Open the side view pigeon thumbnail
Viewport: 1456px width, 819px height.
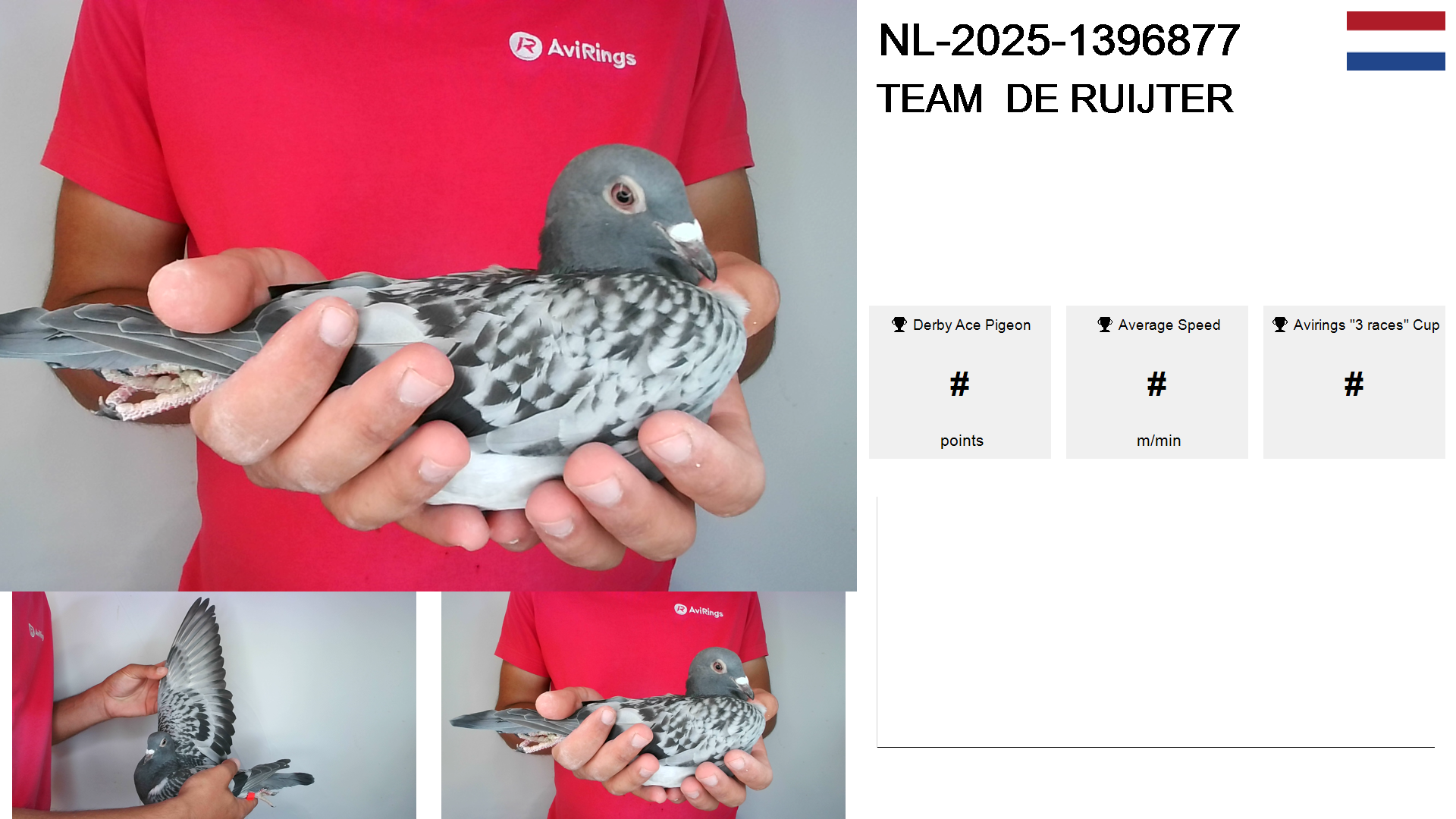[x=643, y=705]
